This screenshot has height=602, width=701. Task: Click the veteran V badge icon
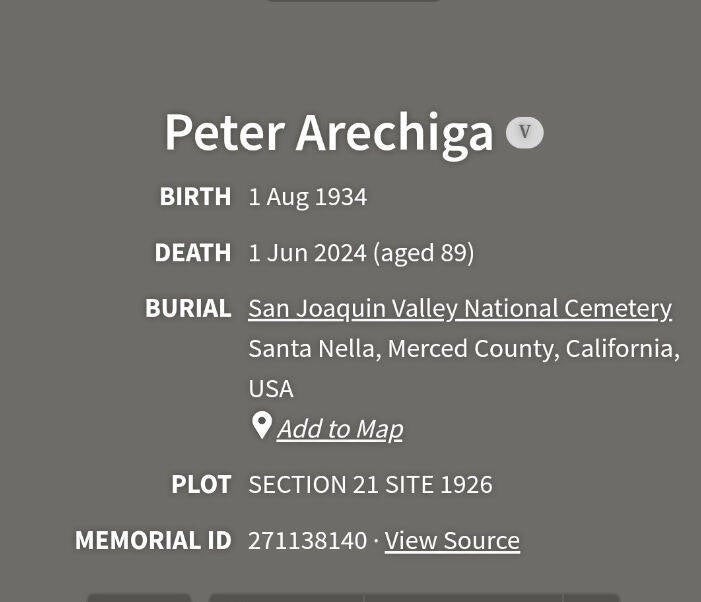[x=524, y=133]
